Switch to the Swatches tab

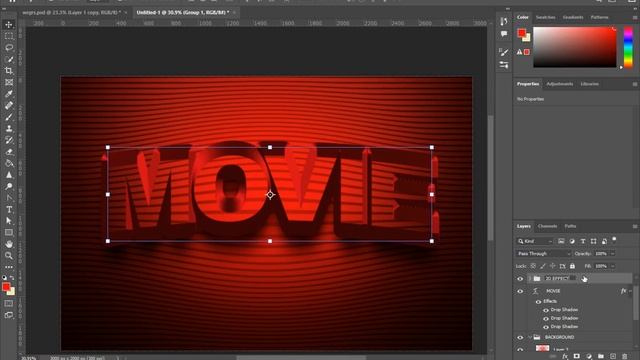[x=545, y=17]
